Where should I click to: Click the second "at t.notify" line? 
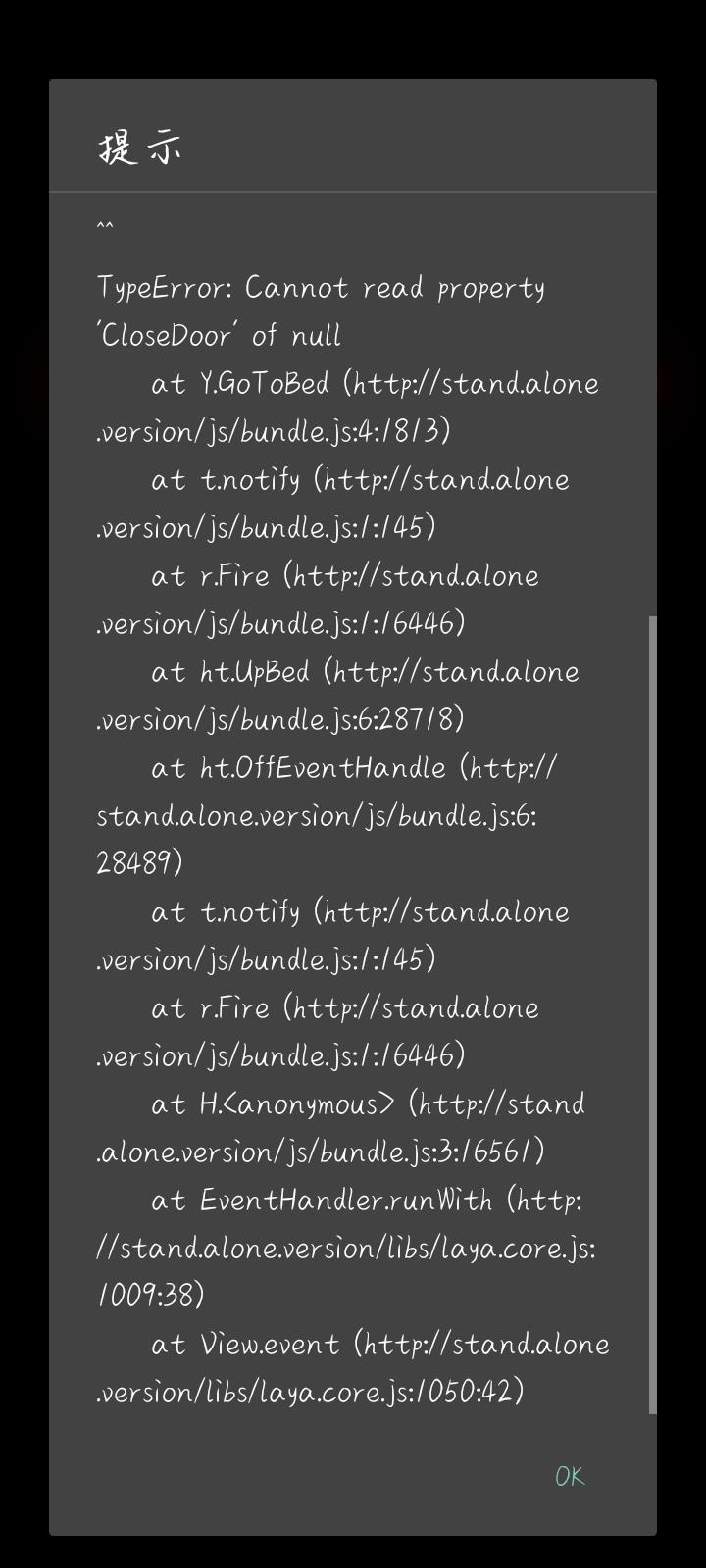coord(359,911)
